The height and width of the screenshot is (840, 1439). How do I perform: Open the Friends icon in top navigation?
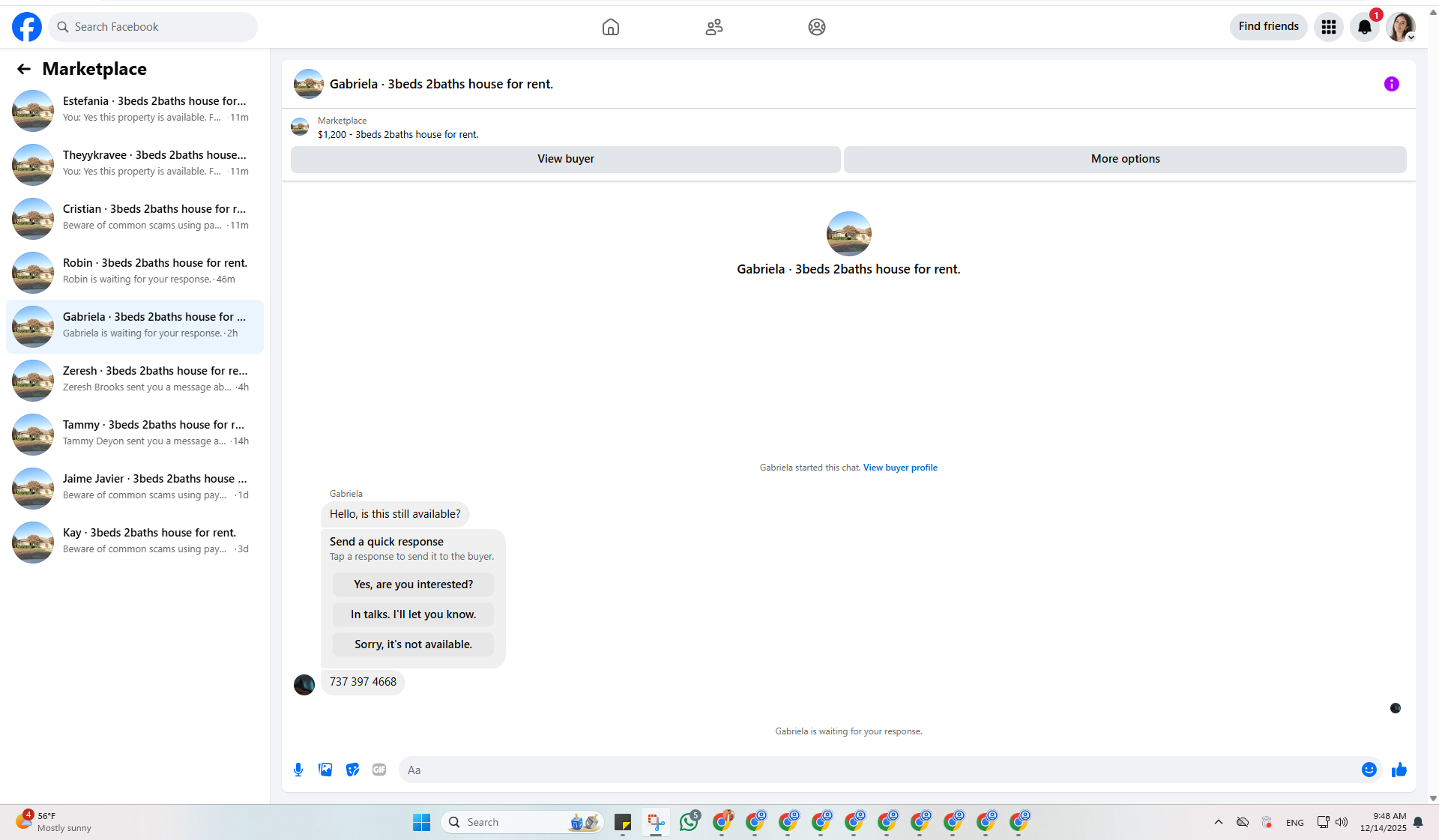714,27
